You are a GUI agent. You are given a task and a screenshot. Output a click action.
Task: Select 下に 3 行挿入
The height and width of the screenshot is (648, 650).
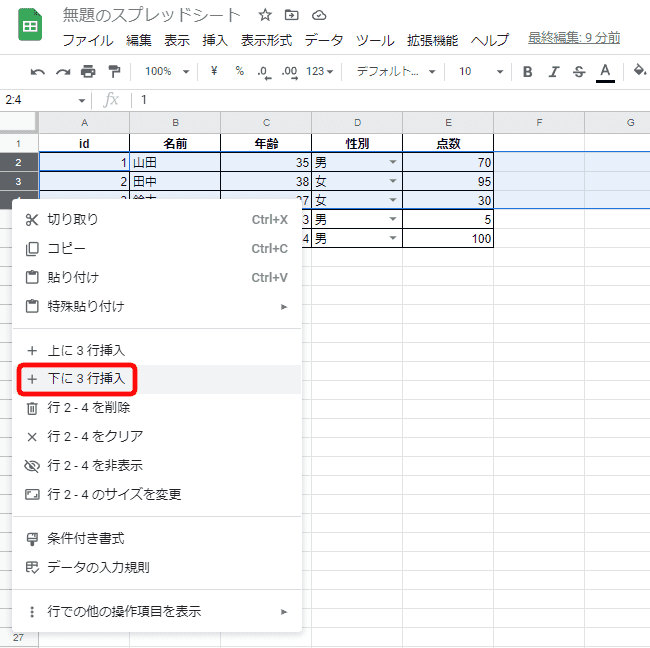pos(157,379)
